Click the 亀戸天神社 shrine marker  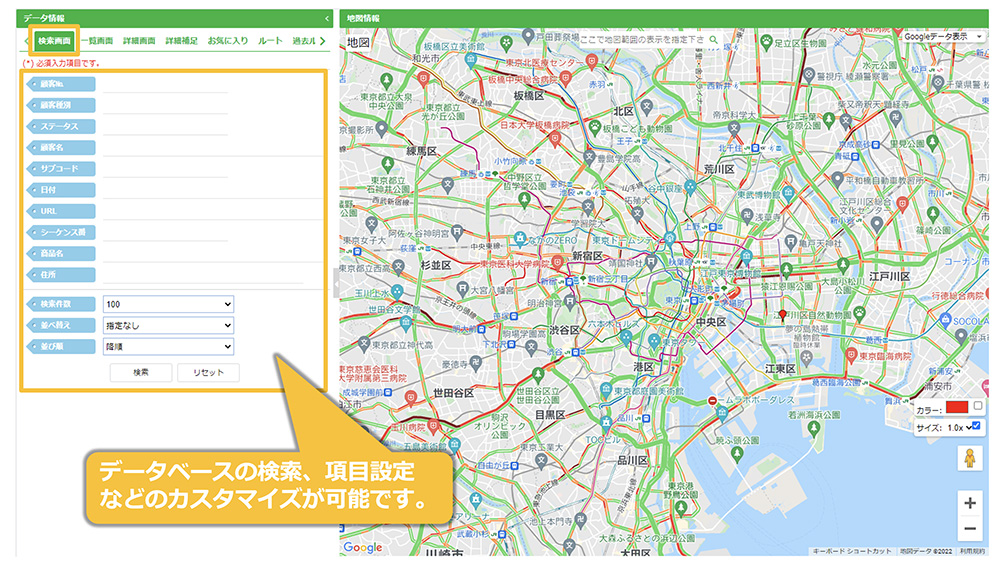click(790, 242)
